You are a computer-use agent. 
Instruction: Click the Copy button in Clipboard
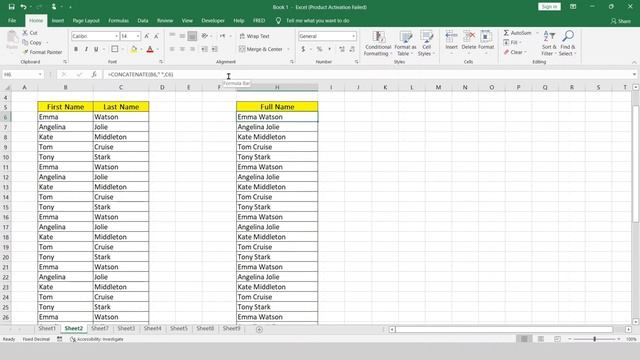[32, 42]
